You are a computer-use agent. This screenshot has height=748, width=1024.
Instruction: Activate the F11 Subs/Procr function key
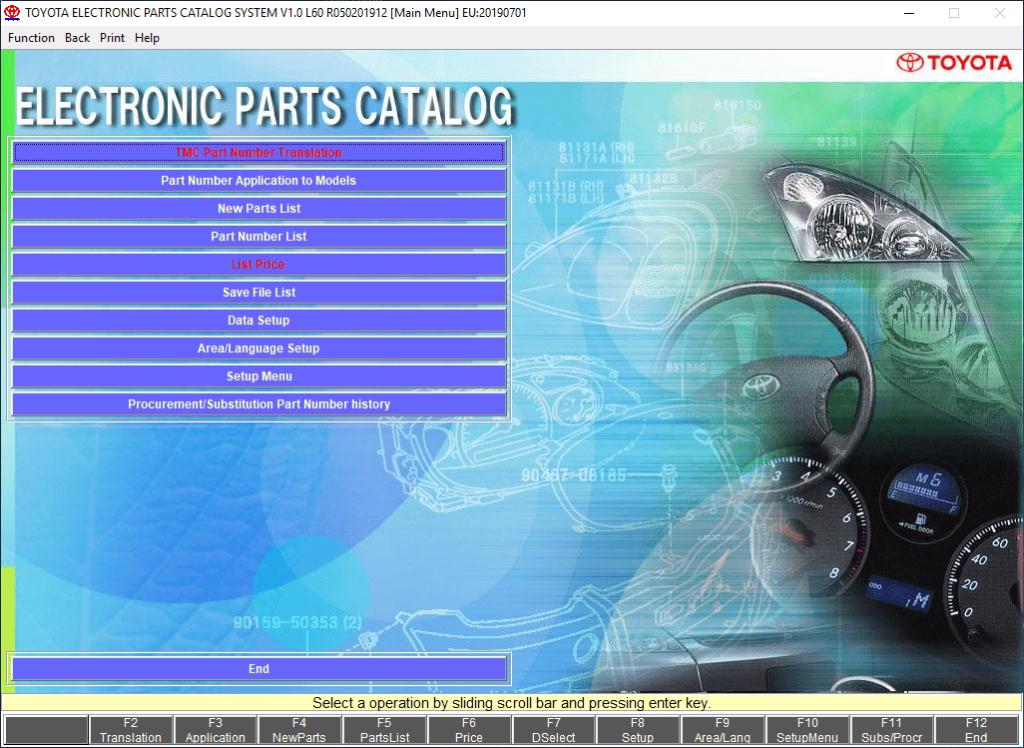click(x=891, y=731)
